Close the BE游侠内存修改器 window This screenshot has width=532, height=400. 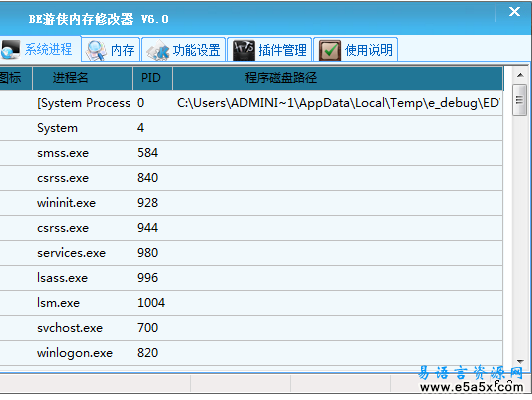point(514,12)
